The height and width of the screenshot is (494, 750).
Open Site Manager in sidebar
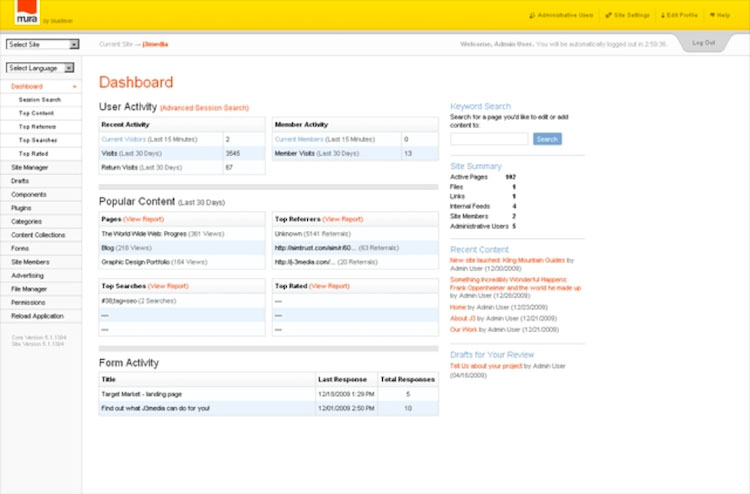click(29, 167)
